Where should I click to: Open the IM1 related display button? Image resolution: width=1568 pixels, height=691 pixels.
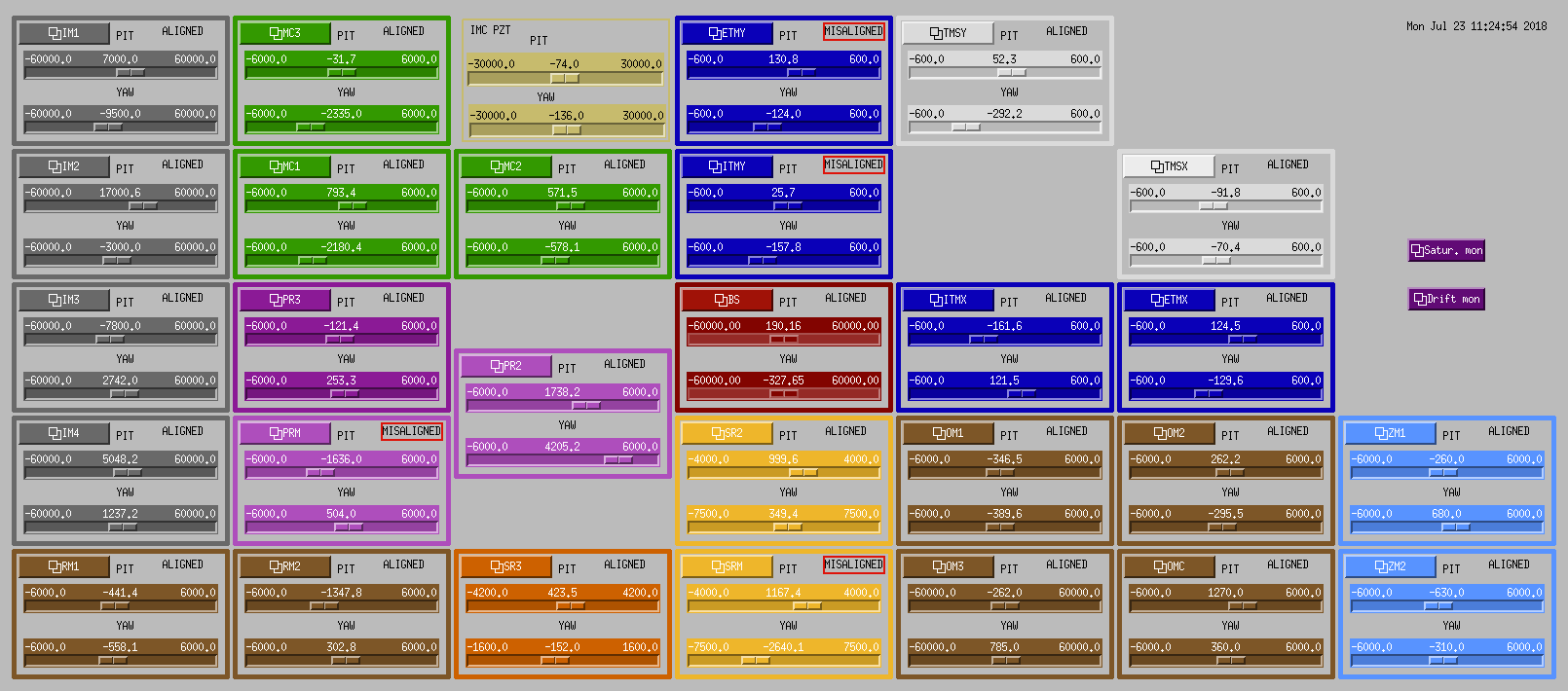[x=64, y=33]
